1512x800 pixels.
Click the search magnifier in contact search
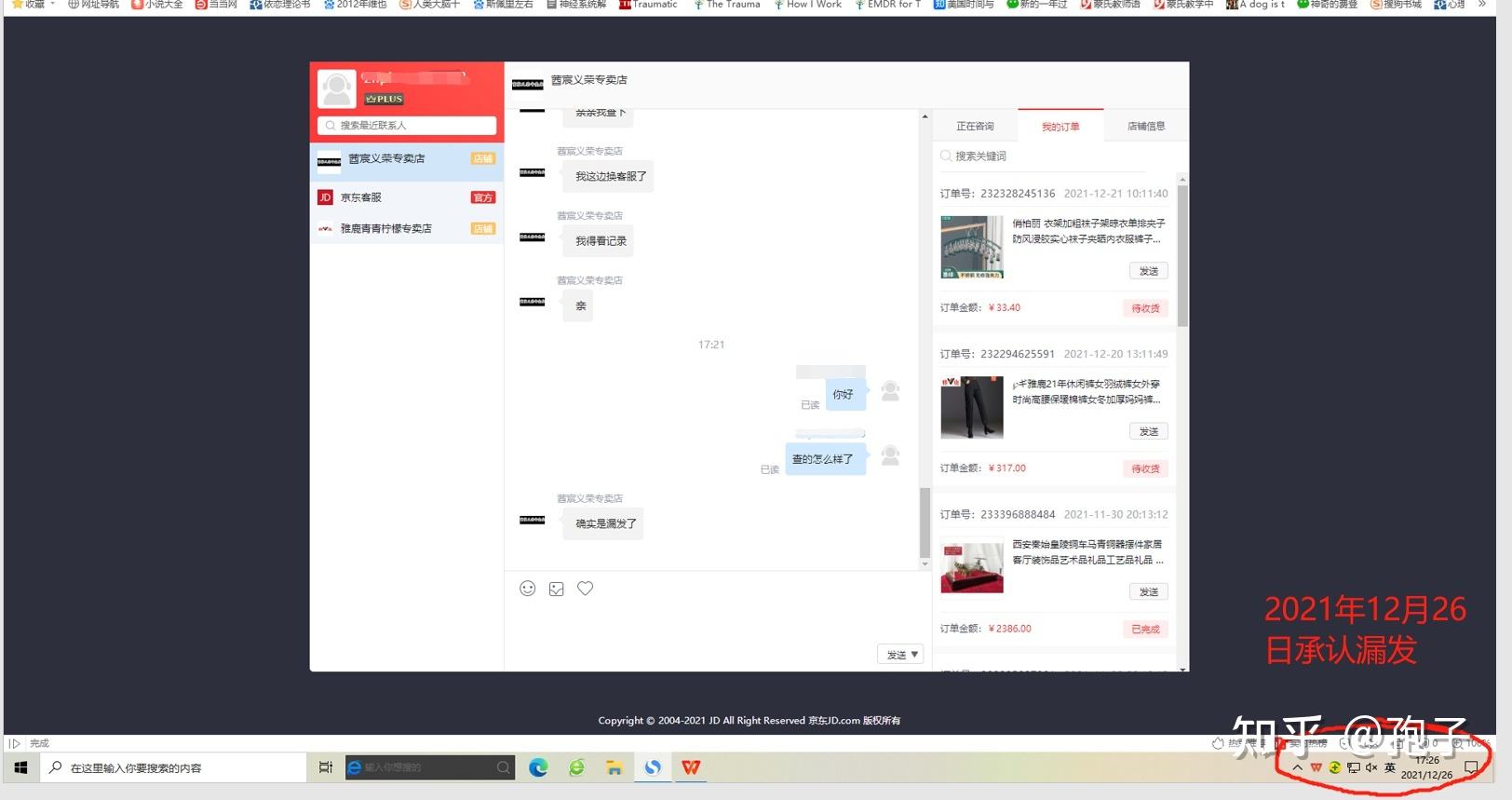point(331,126)
